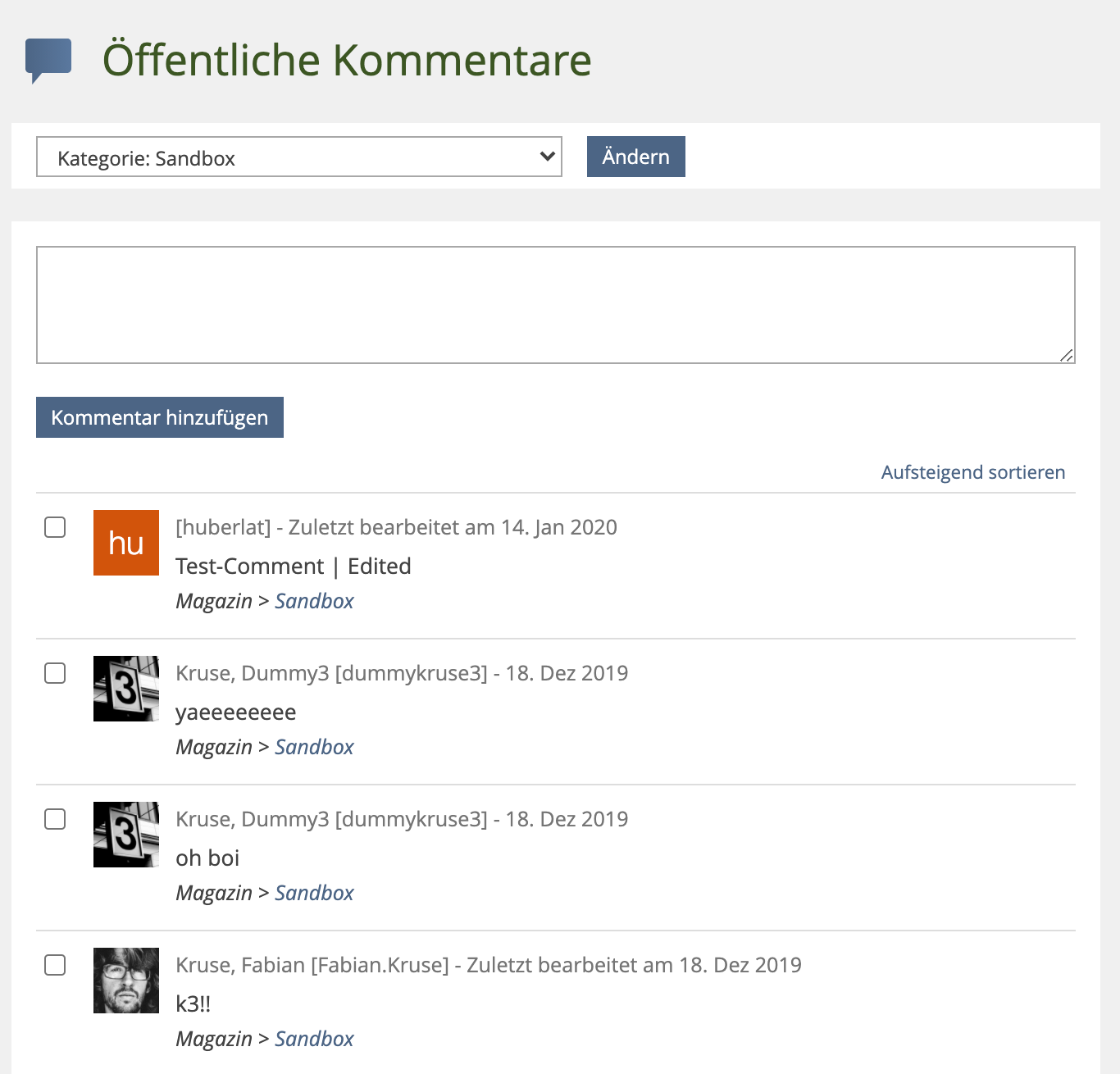
Task: Click the 'Öffentliche Kommentare' page heading
Action: point(347,60)
